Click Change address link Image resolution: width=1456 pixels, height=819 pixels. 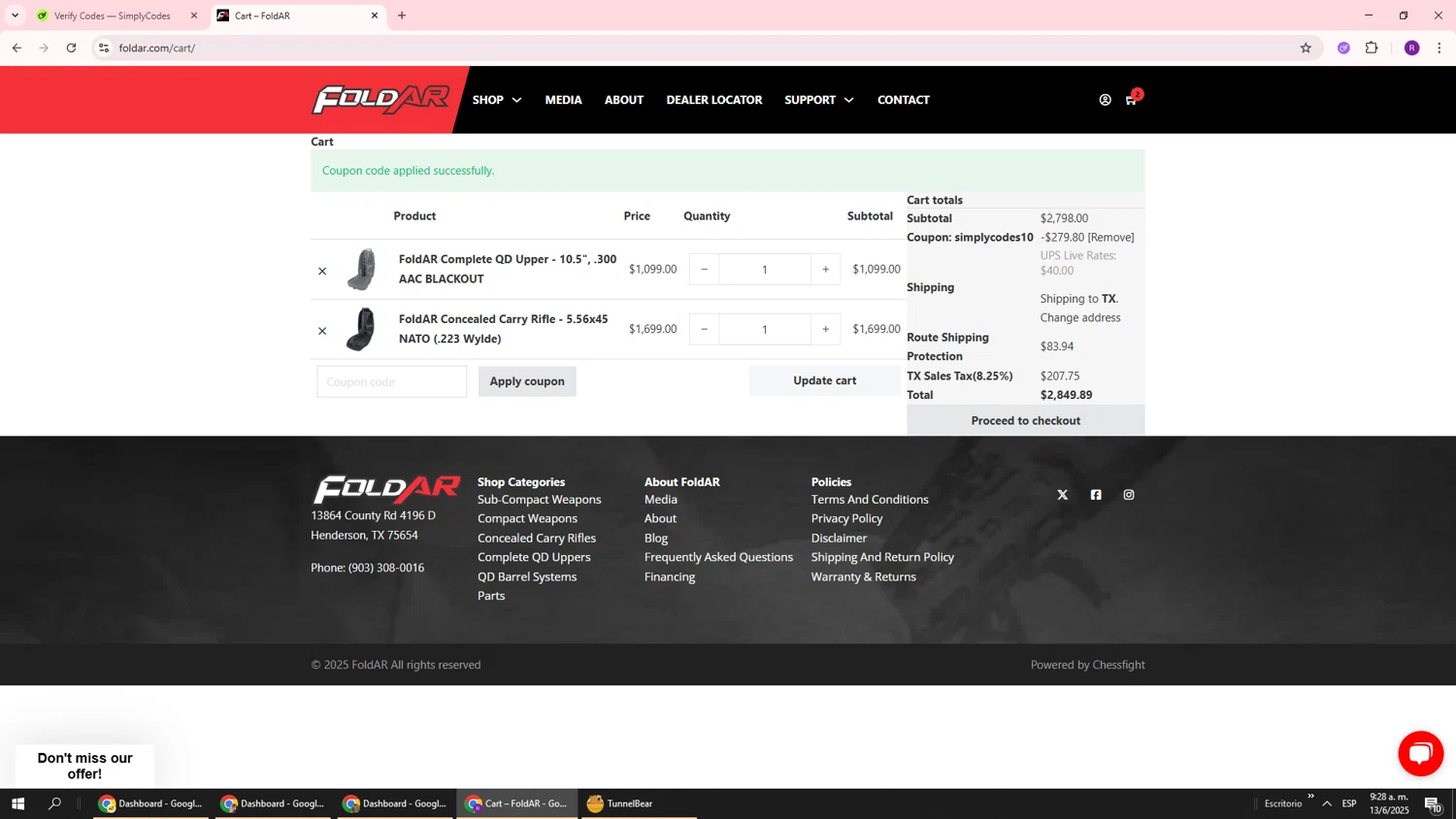1080,317
